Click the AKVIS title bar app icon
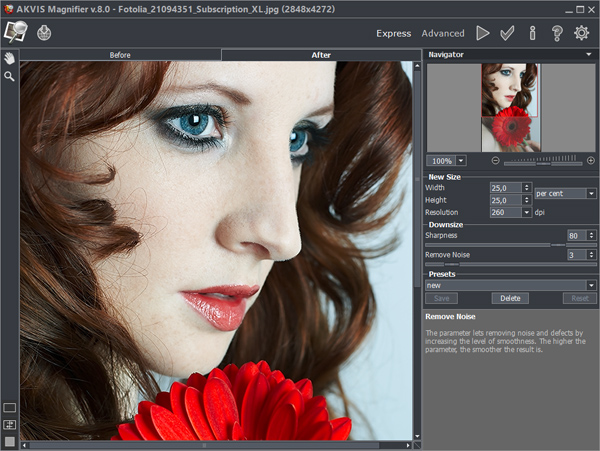Viewport: 600px width, 451px height. (x=8, y=9)
